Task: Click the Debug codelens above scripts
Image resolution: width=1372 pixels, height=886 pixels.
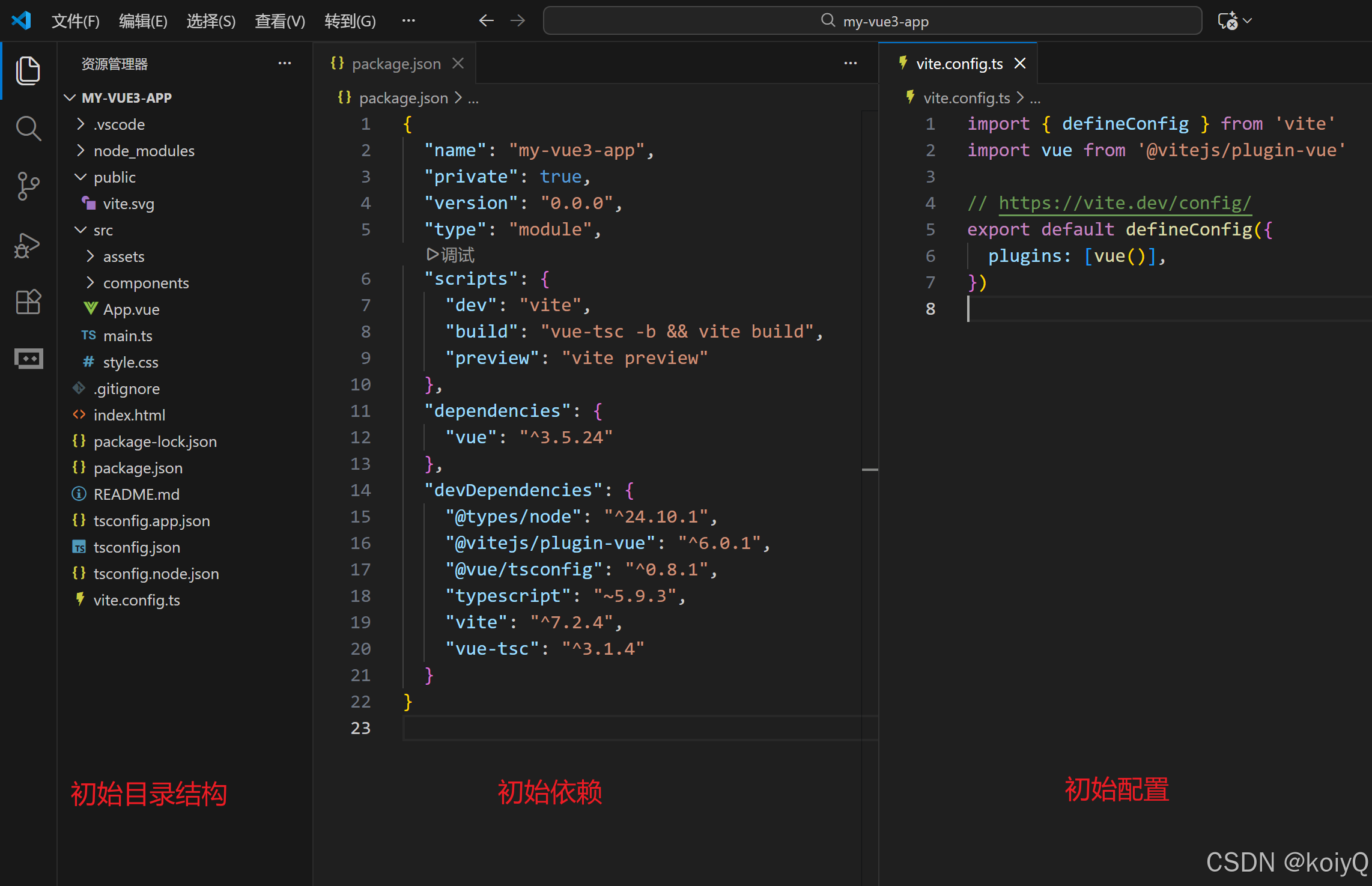Action: point(451,255)
